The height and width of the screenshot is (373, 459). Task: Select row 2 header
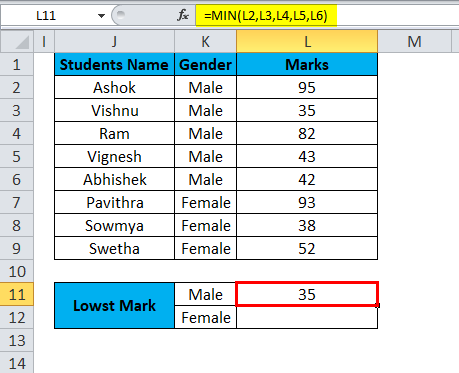click(17, 87)
